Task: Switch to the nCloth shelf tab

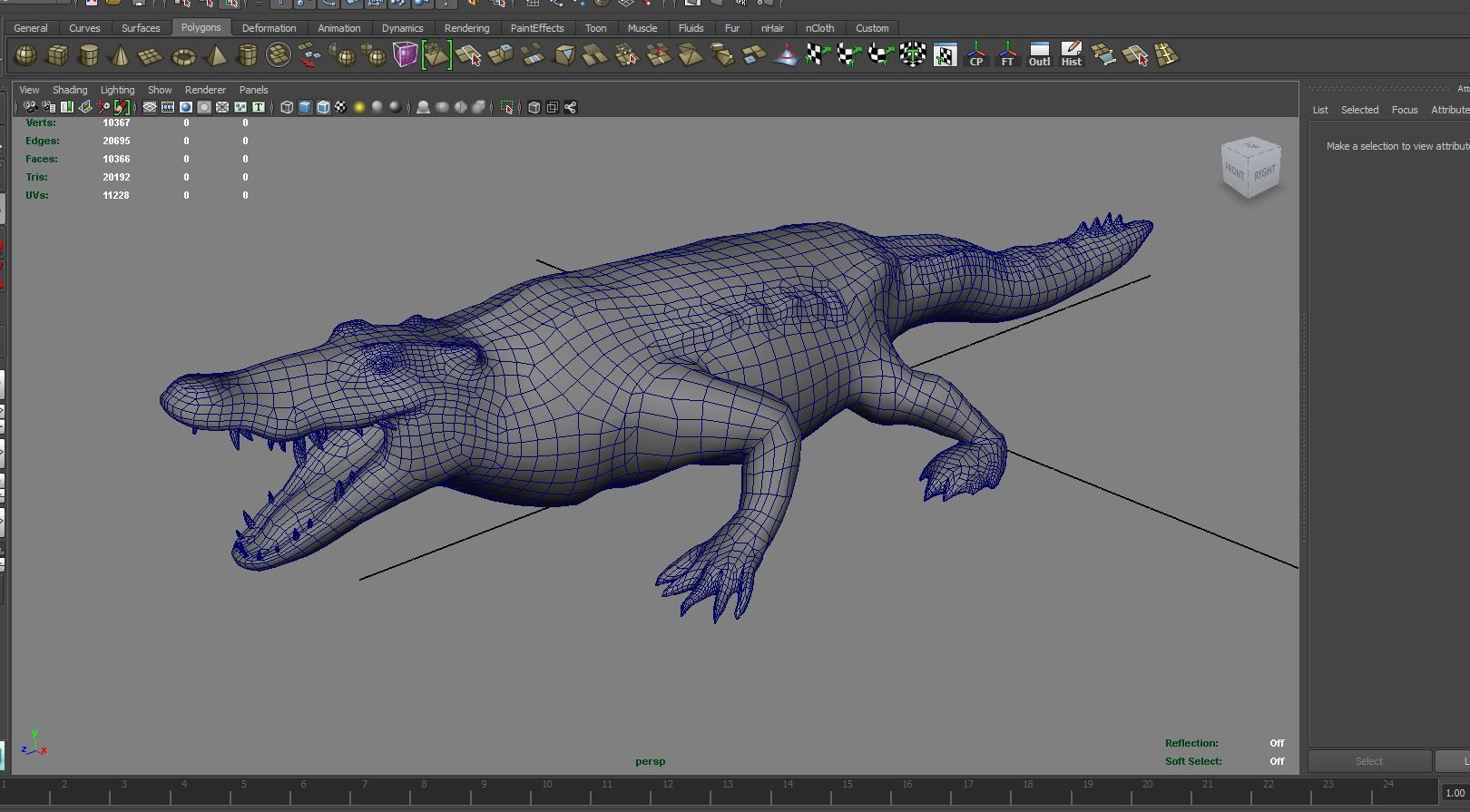Action: click(x=819, y=28)
